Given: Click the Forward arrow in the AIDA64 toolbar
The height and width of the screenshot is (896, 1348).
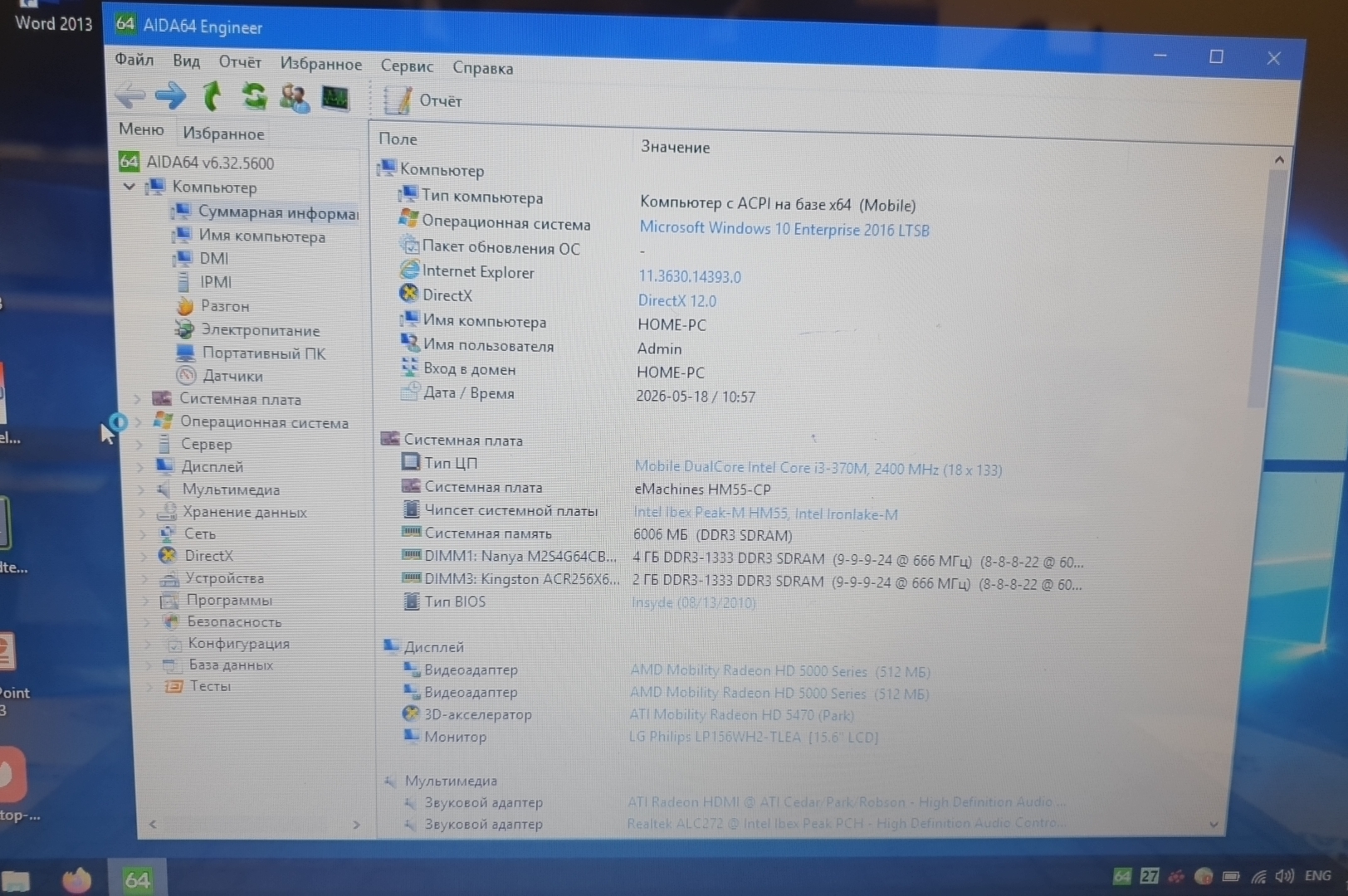Looking at the screenshot, I should pos(171,95).
